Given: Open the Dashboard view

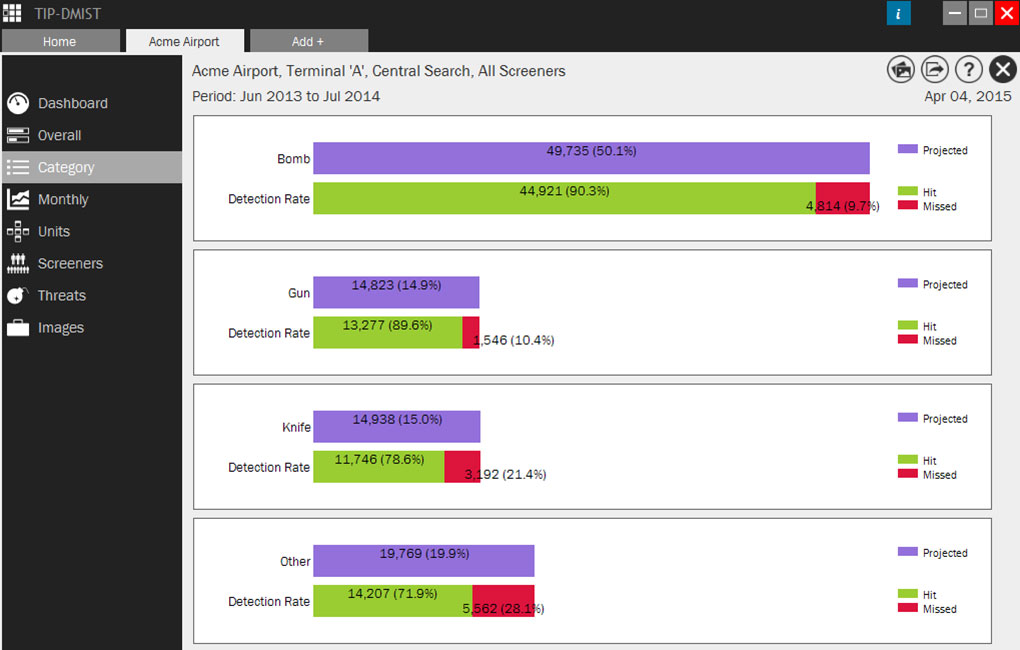Looking at the screenshot, I should 75,103.
